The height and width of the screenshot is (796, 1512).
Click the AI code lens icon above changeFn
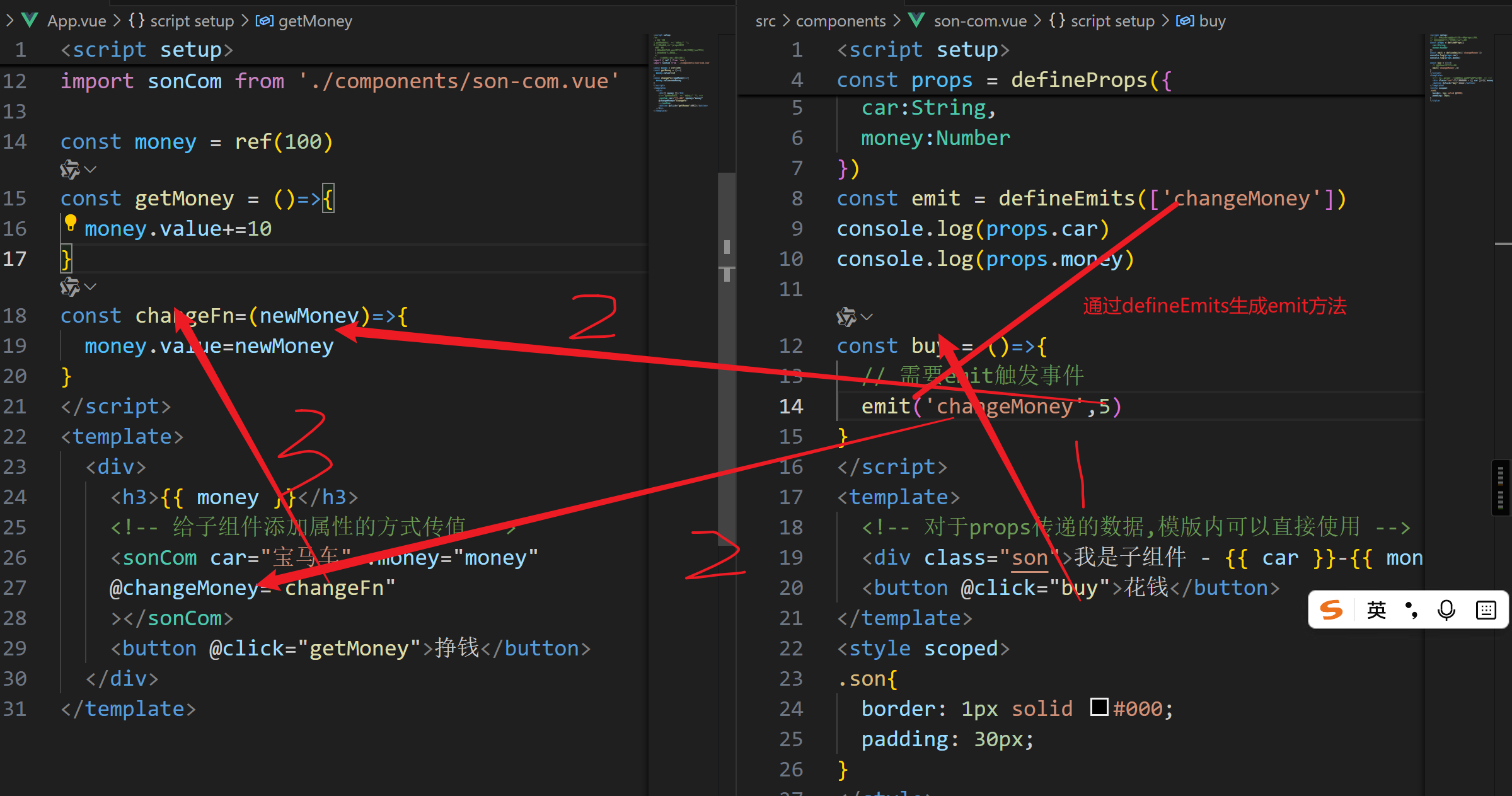[69, 287]
